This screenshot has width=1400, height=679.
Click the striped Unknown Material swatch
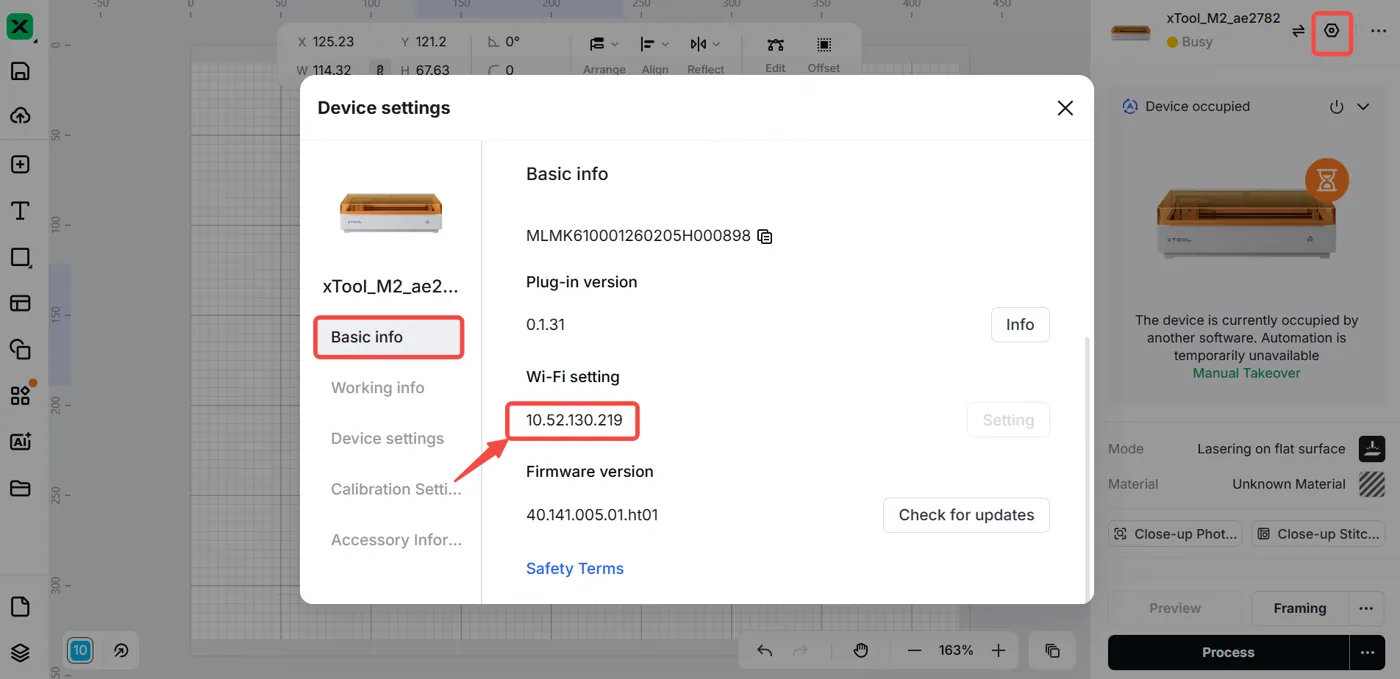(x=1372, y=484)
